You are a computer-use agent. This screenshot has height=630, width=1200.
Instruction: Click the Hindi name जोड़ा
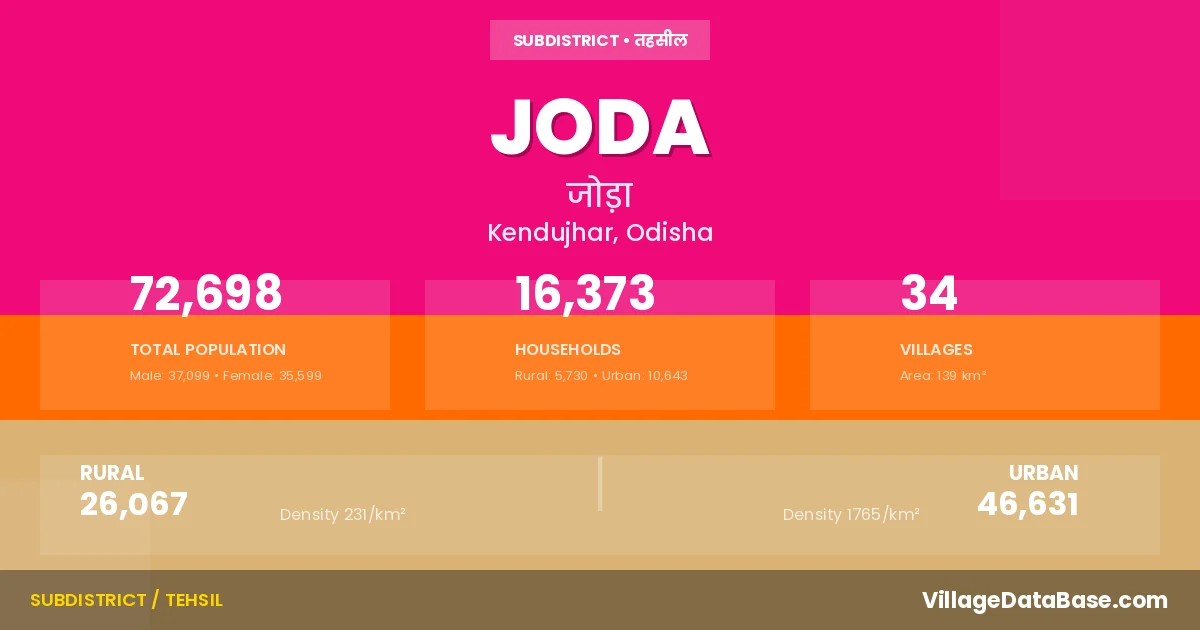[600, 193]
